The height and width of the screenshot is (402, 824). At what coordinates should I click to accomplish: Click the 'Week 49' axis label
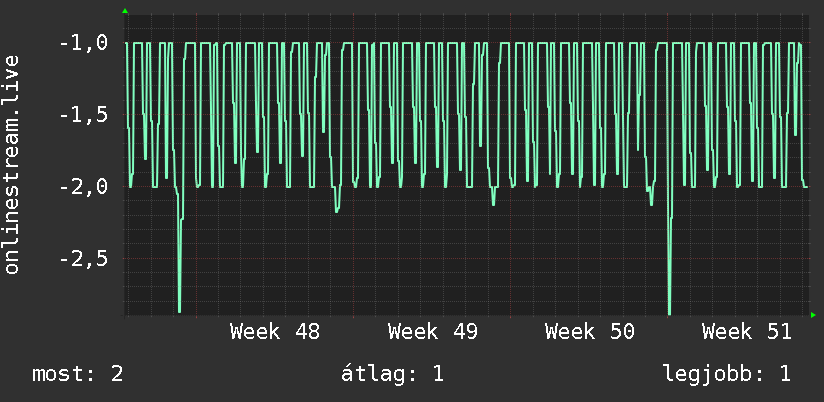pyautogui.click(x=432, y=332)
